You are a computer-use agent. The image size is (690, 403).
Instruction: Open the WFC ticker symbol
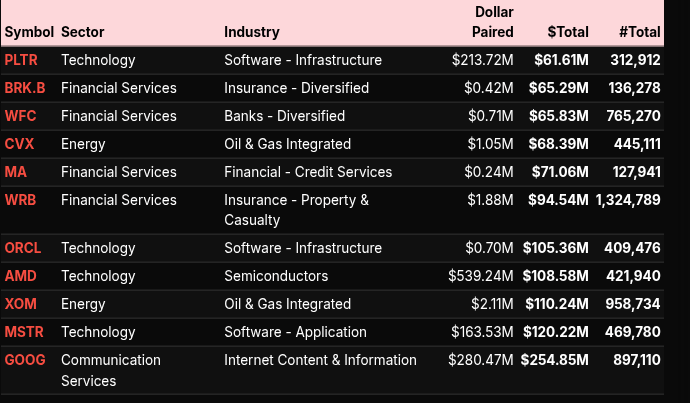pyautogui.click(x=21, y=116)
